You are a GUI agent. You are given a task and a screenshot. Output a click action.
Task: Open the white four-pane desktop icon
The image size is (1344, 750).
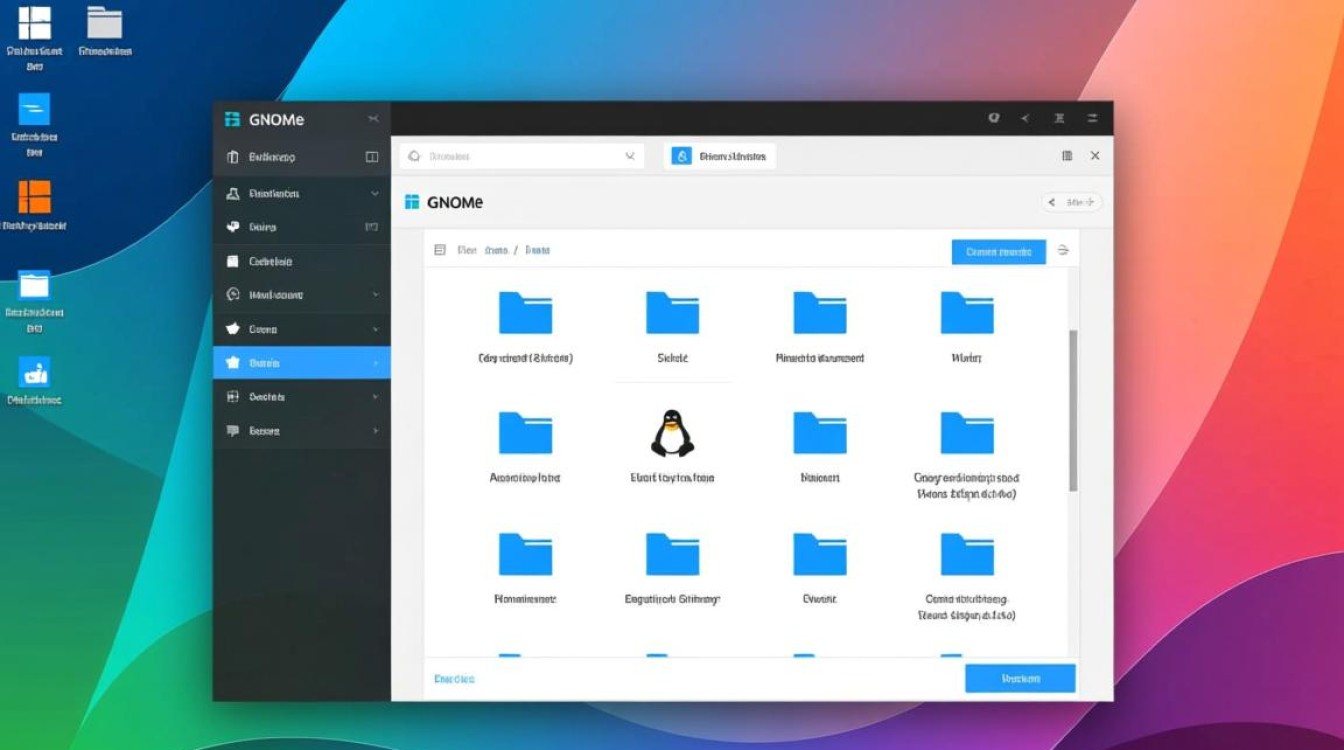[35, 22]
